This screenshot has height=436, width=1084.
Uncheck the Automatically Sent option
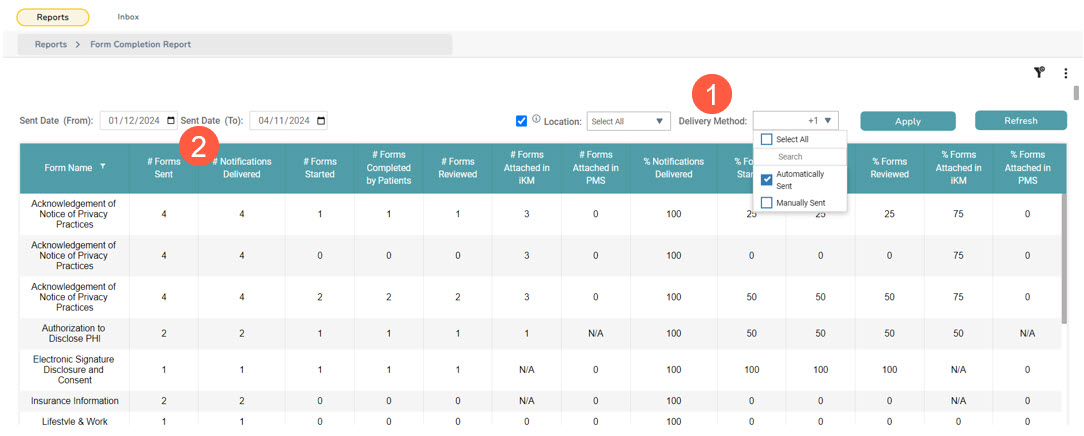click(767, 180)
